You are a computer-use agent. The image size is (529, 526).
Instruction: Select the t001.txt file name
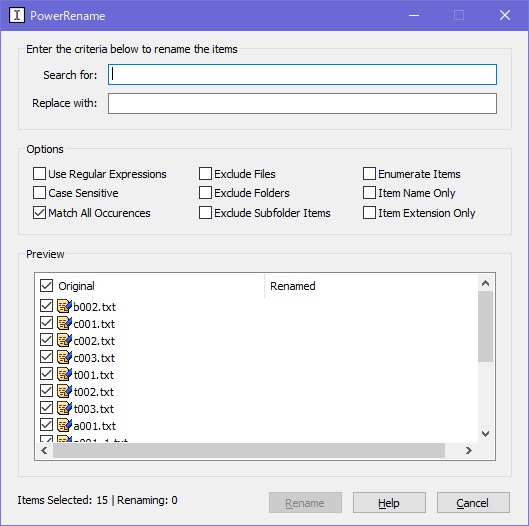tap(94, 375)
